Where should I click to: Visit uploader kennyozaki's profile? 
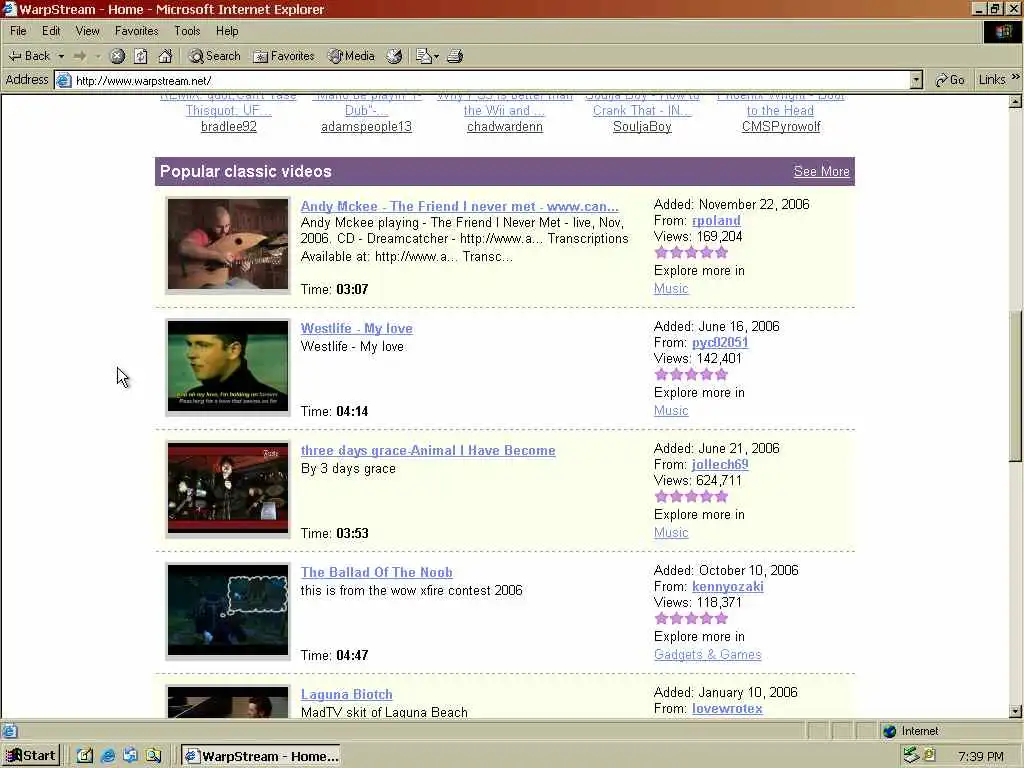[728, 586]
